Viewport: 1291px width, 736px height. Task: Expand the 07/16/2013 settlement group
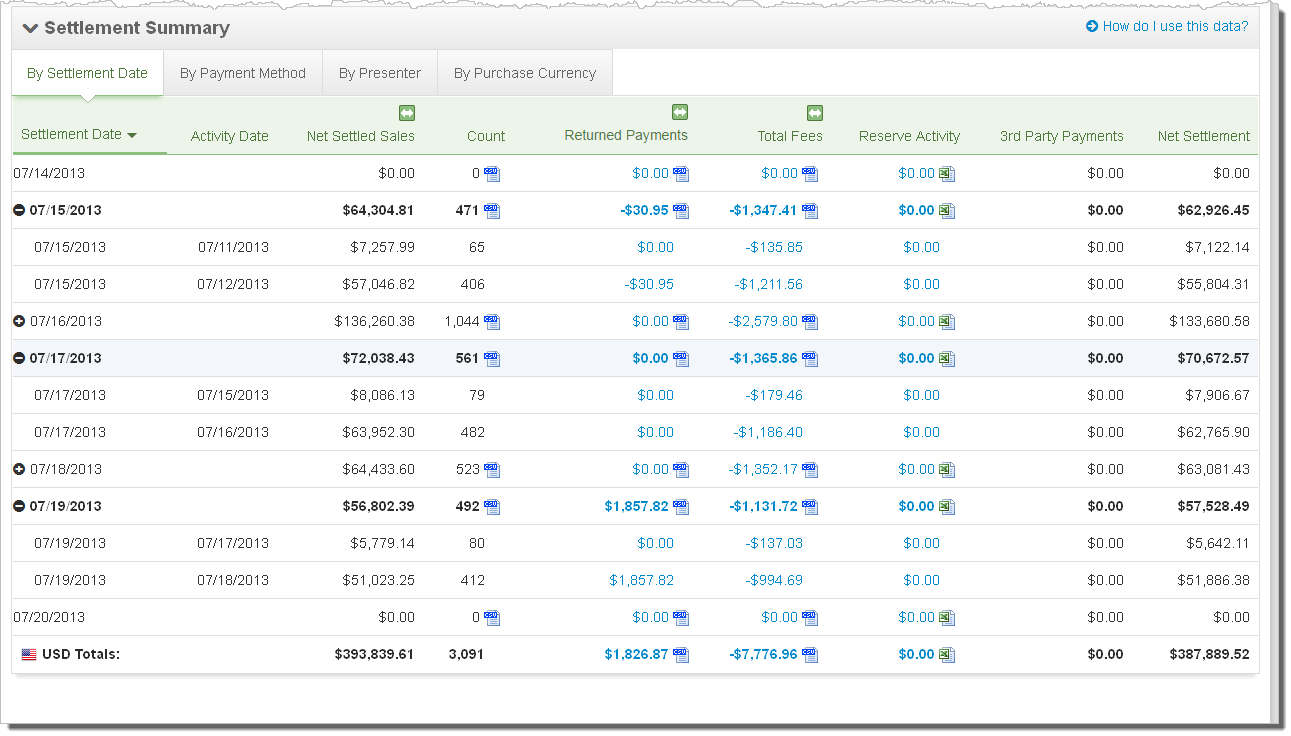click(19, 322)
